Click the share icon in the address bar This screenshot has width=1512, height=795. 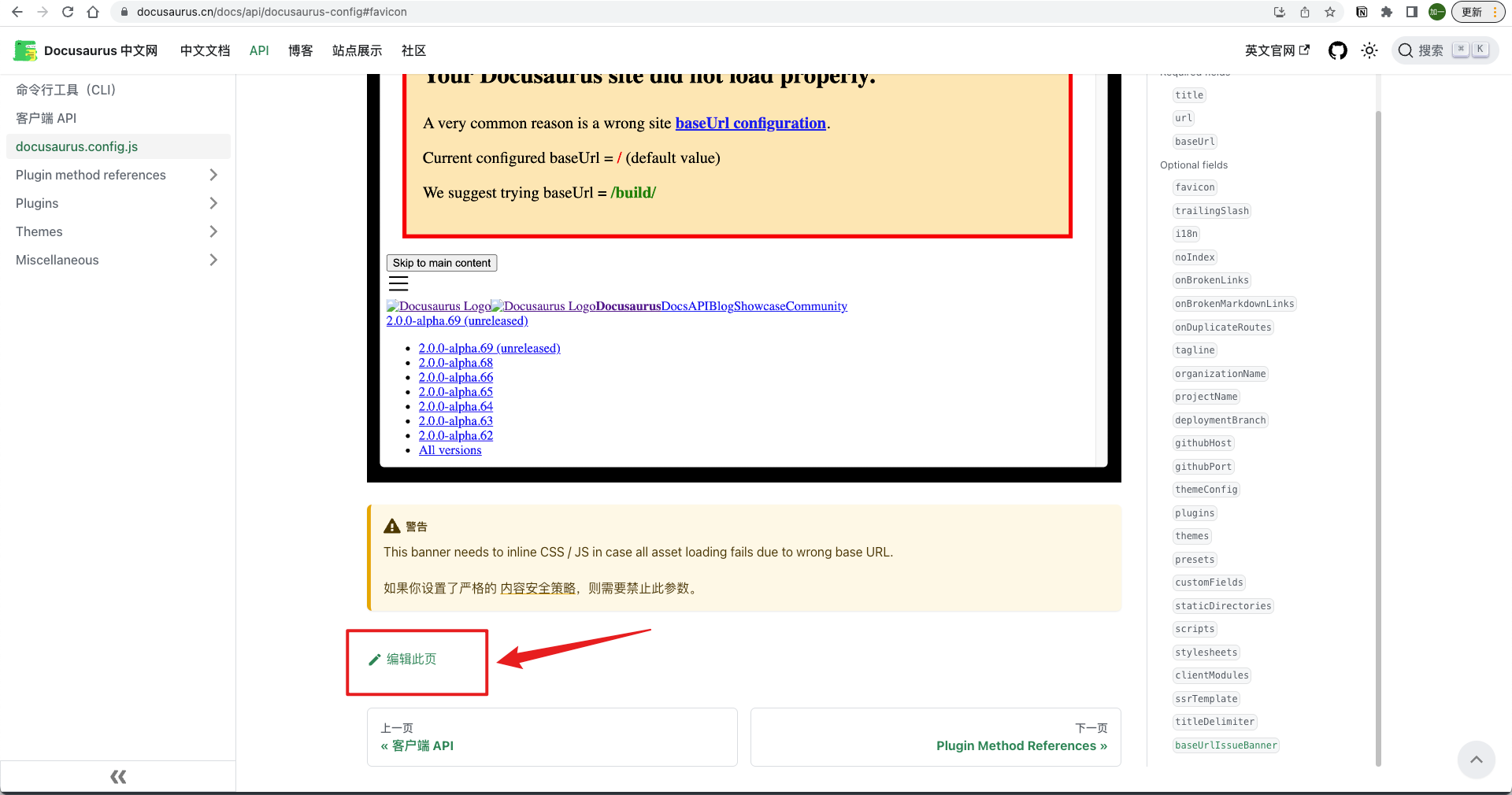pos(1305,12)
